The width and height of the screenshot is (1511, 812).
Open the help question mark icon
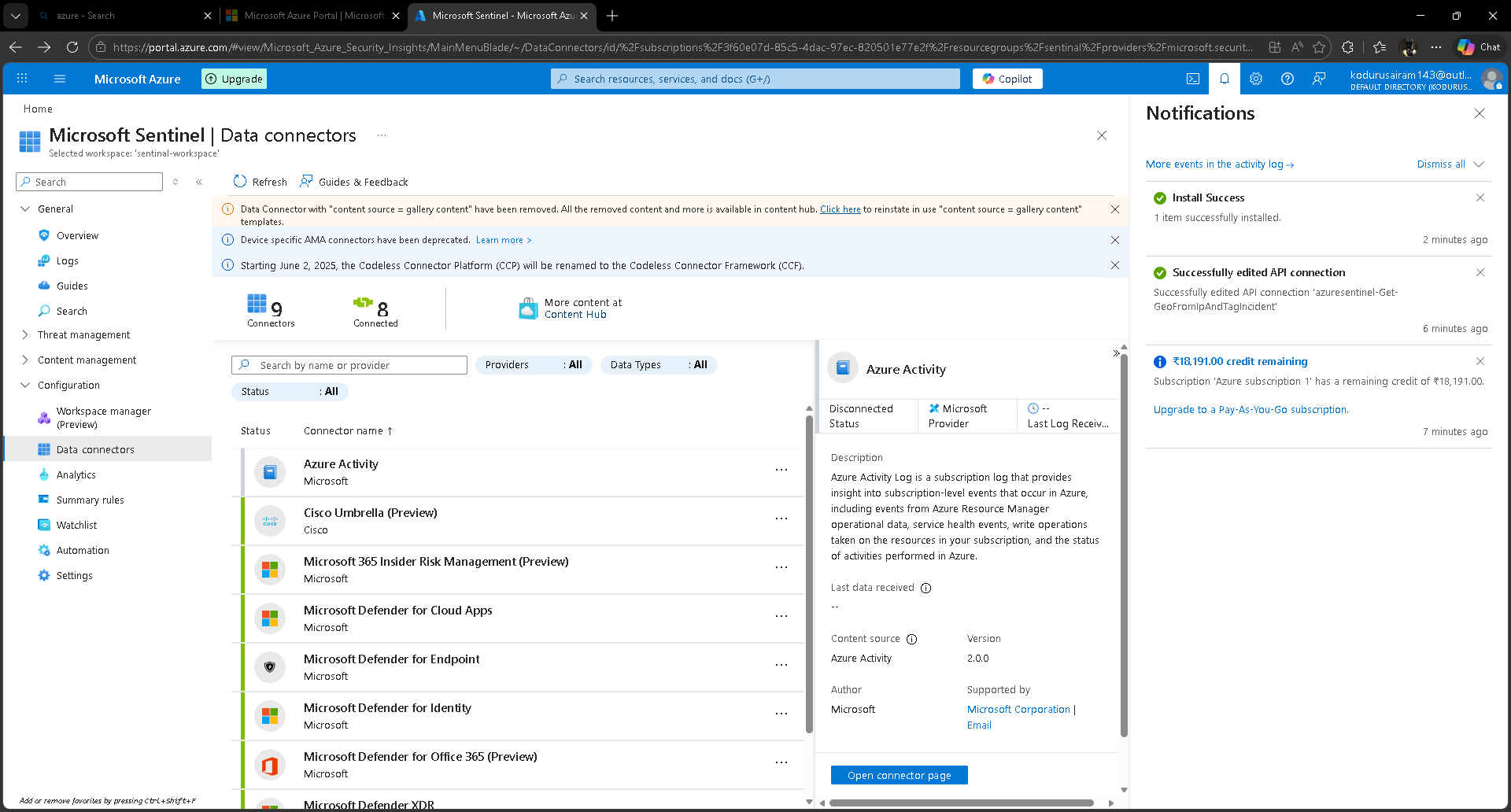pos(1287,79)
